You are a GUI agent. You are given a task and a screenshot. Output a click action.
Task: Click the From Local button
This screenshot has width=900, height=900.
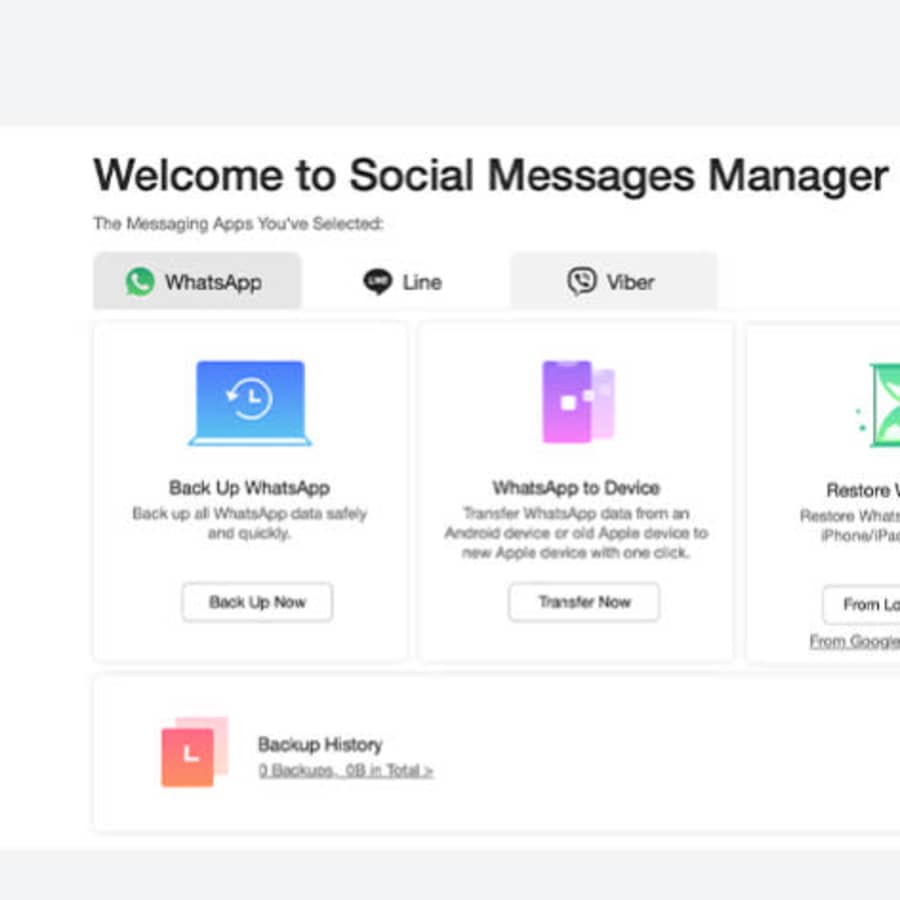[862, 605]
